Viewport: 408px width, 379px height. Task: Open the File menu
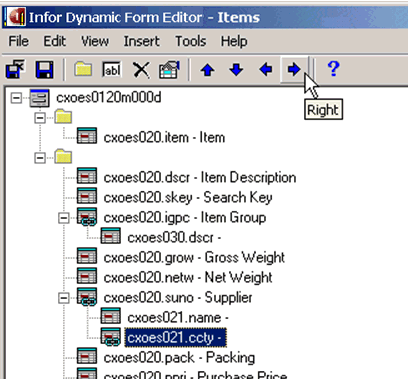(x=19, y=41)
